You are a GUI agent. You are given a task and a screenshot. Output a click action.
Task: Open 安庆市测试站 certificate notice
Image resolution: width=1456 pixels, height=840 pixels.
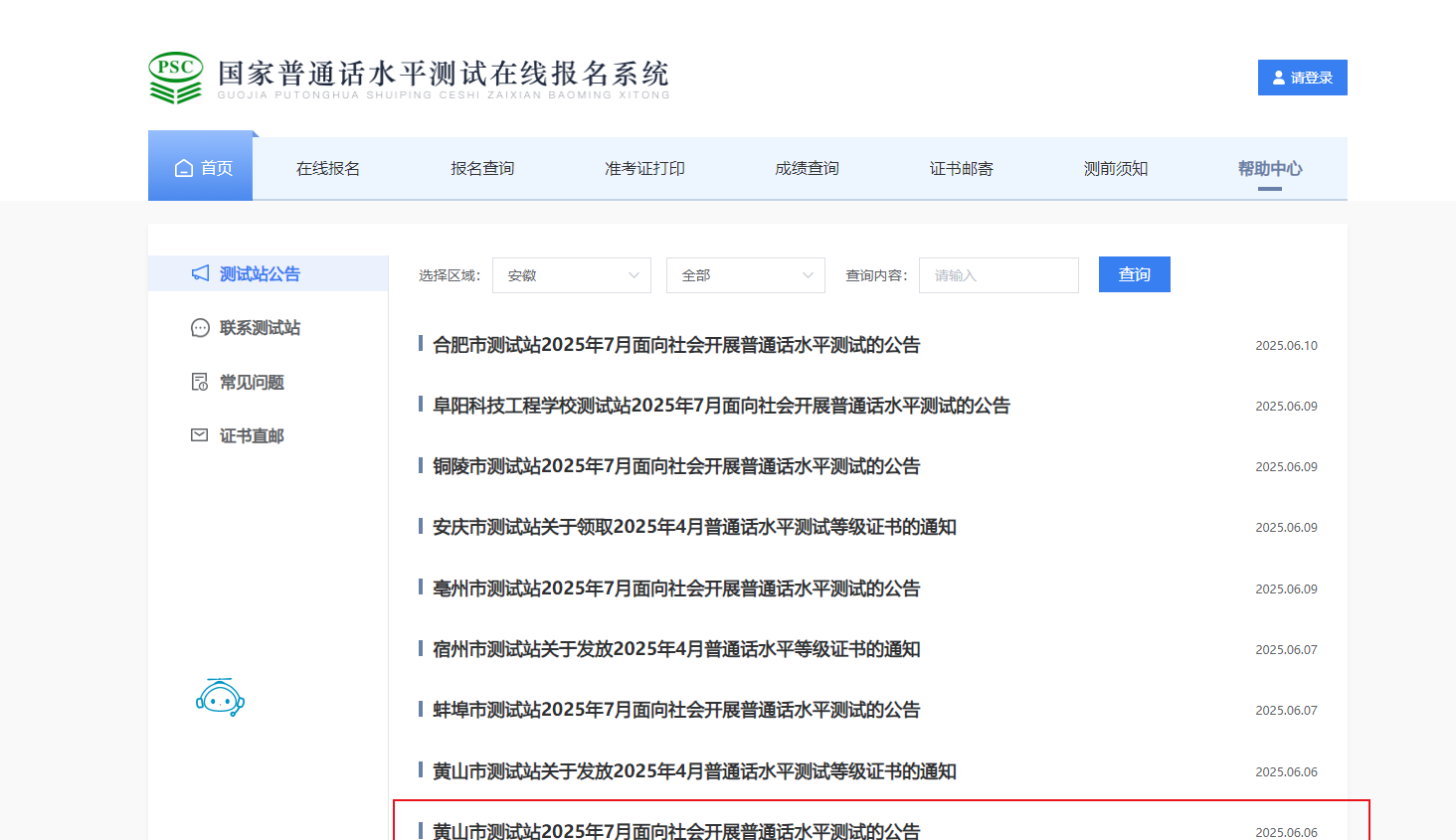(694, 527)
